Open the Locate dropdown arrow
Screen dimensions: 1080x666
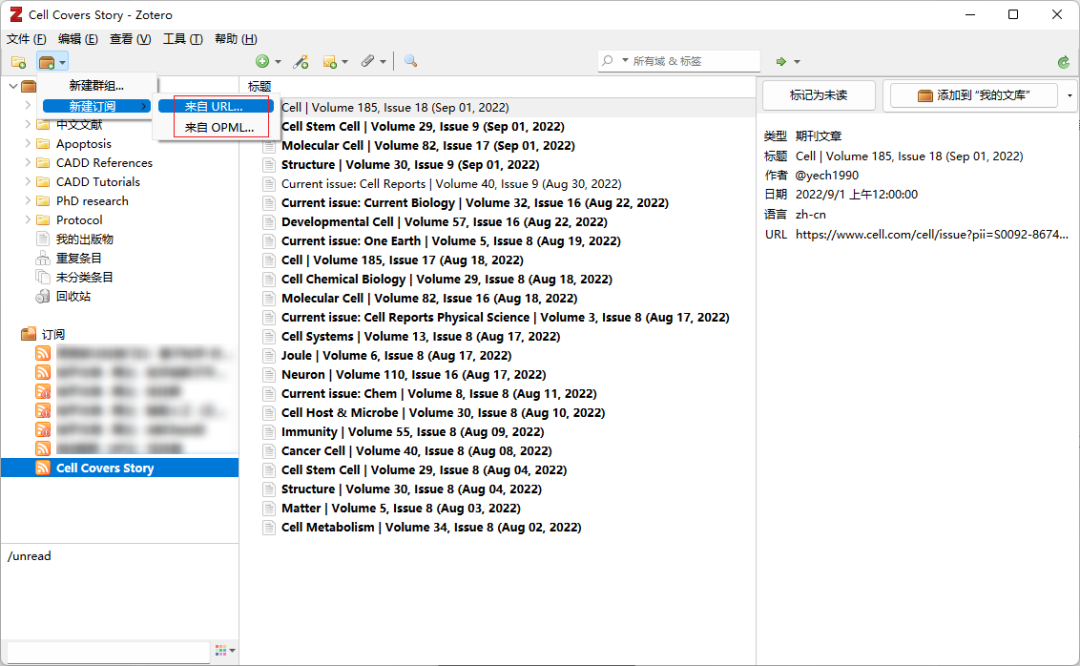797,62
